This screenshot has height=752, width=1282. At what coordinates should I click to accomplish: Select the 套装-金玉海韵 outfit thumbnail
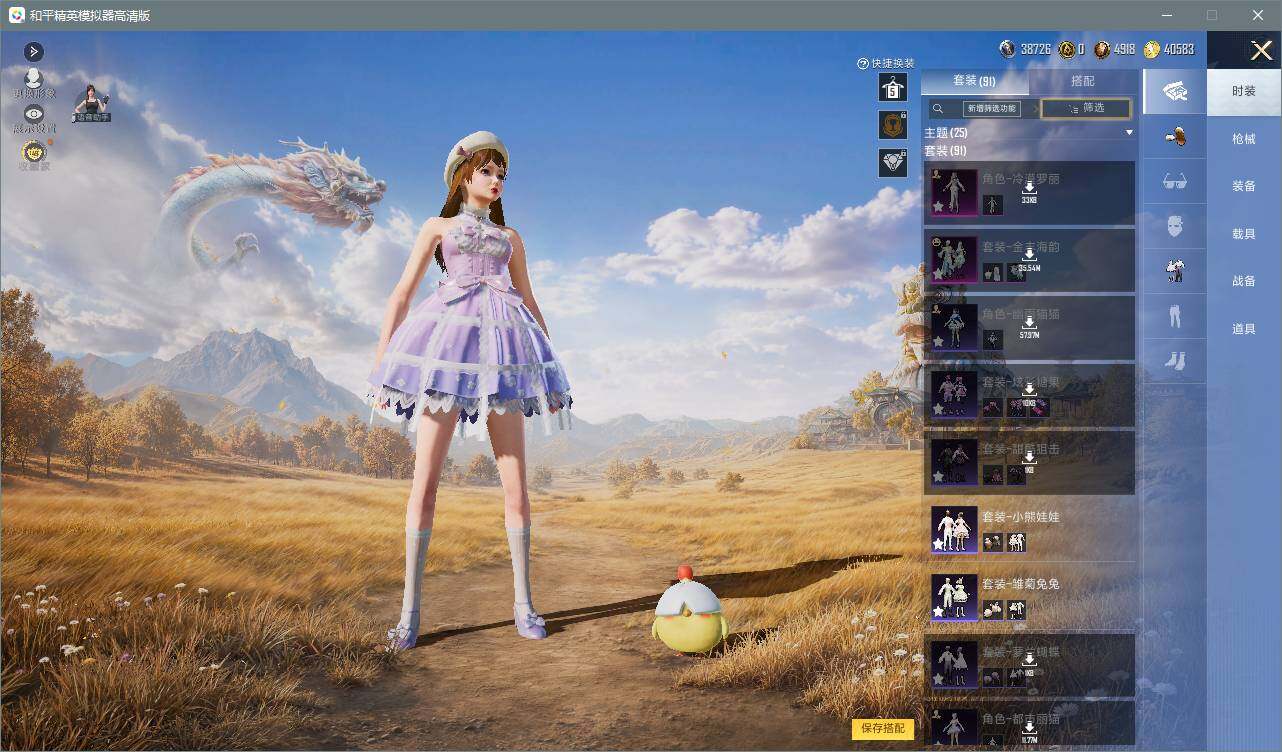[x=954, y=259]
